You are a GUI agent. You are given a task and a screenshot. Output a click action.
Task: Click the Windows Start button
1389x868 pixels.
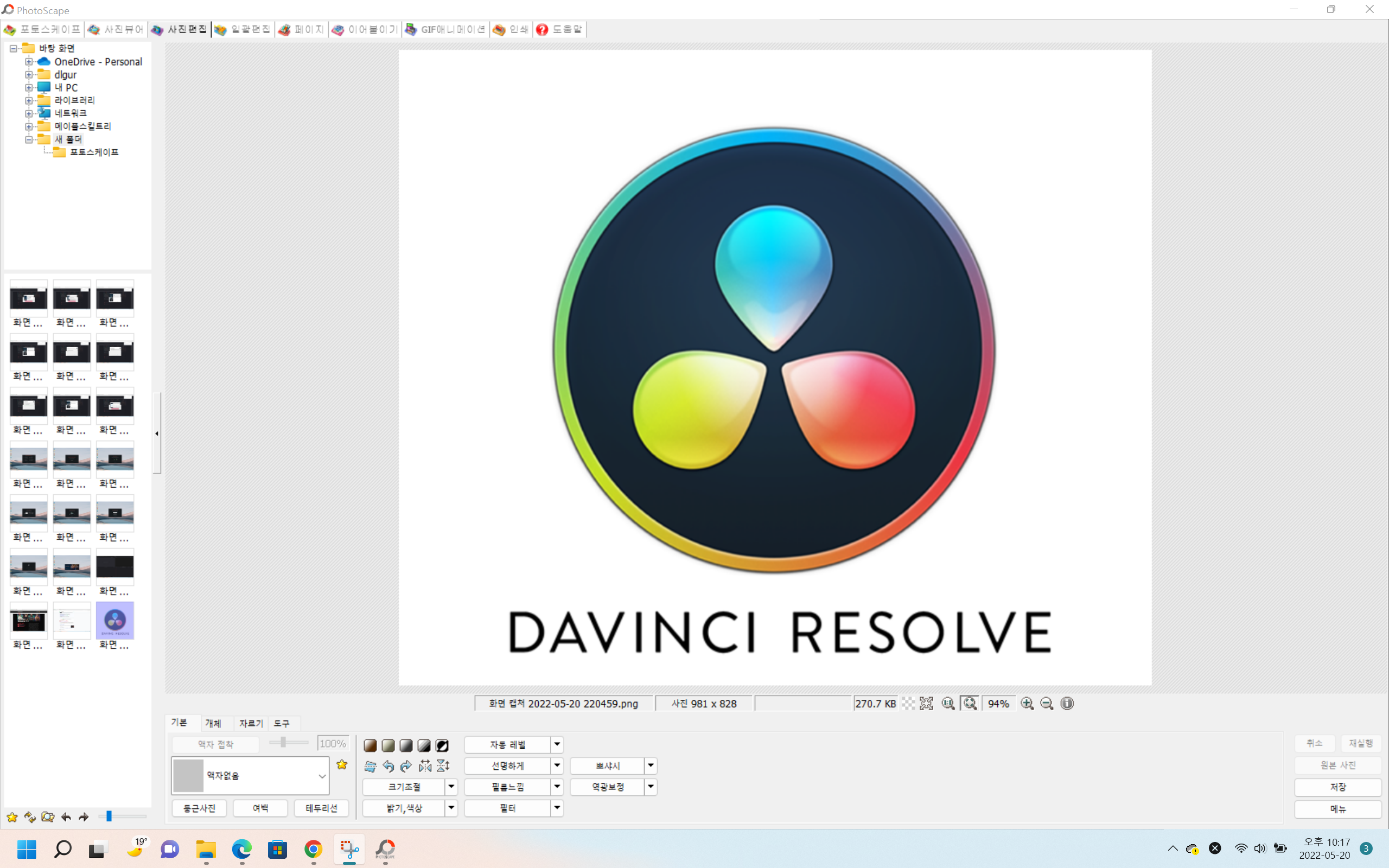pyautogui.click(x=27, y=848)
